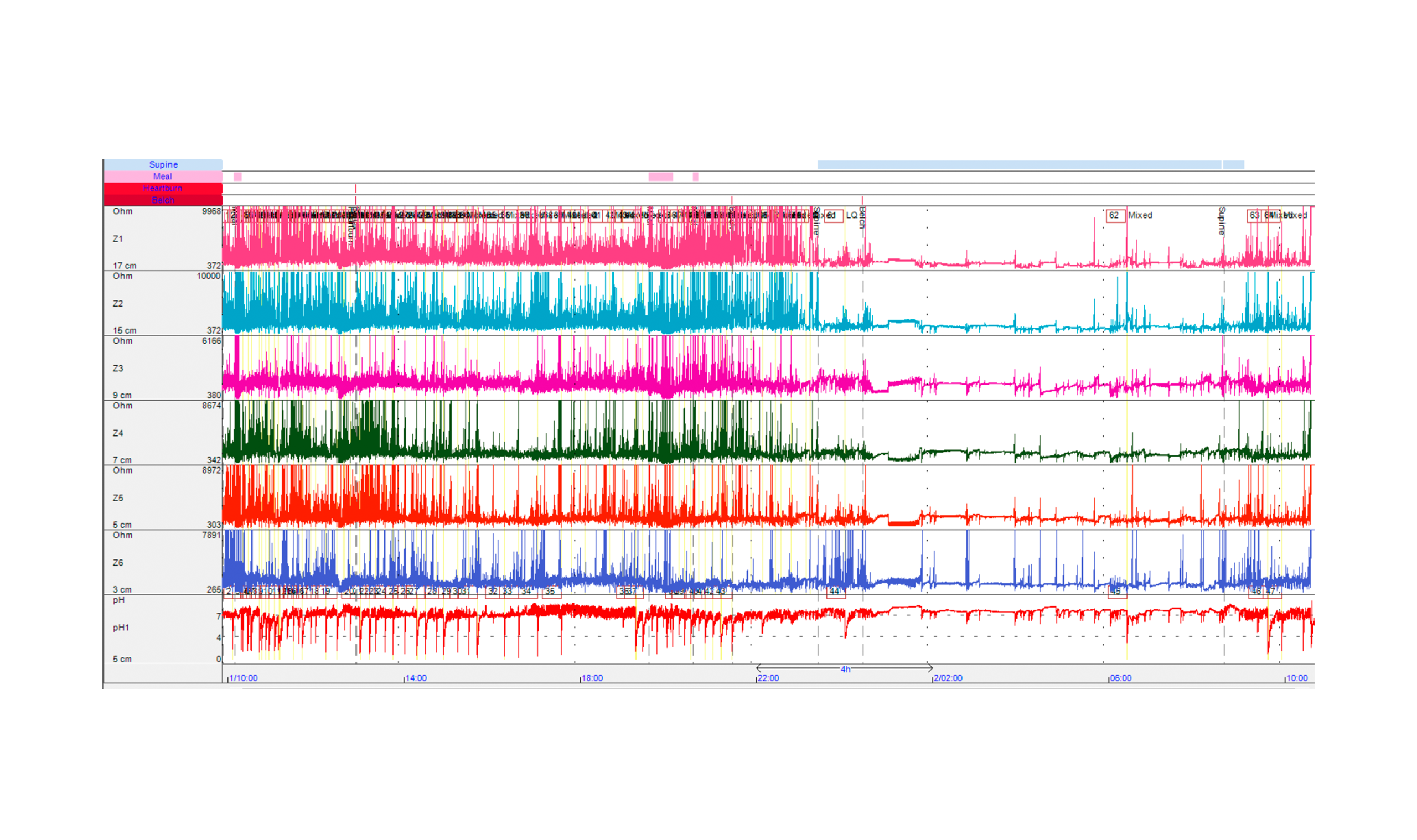Click the LQ annotation label
Image resolution: width=1417 pixels, height=840 pixels.
click(x=851, y=215)
